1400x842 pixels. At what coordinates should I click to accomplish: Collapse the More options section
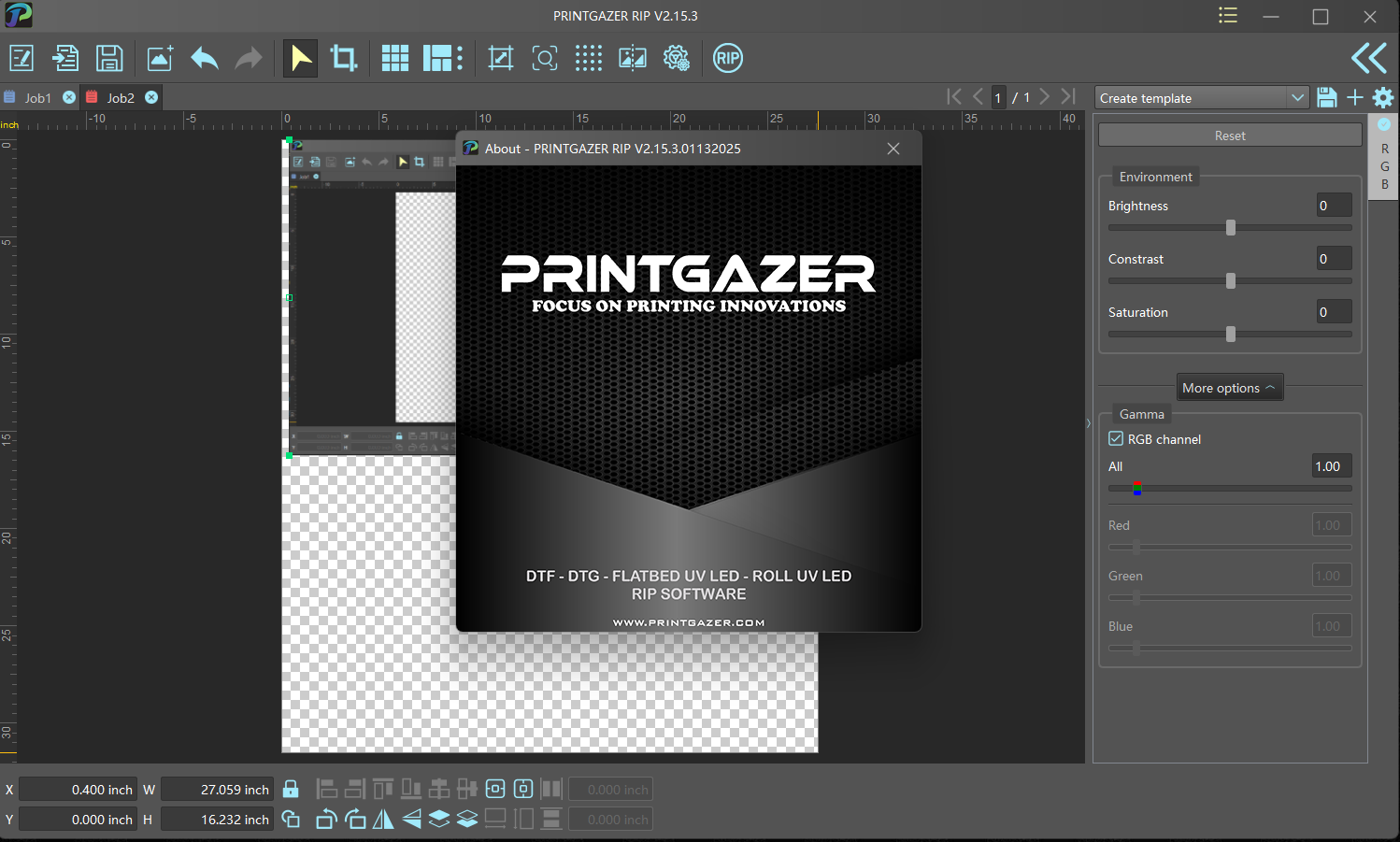tap(1230, 388)
